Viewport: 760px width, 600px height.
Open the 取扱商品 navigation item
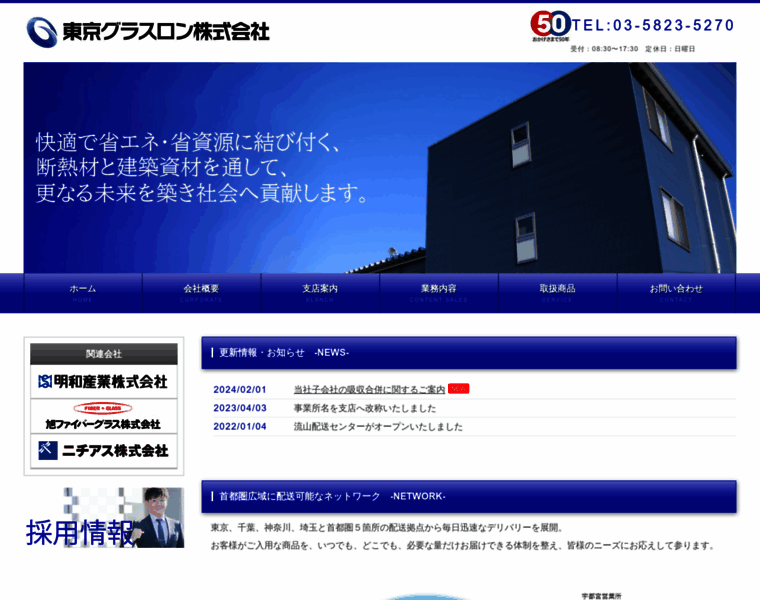(557, 293)
